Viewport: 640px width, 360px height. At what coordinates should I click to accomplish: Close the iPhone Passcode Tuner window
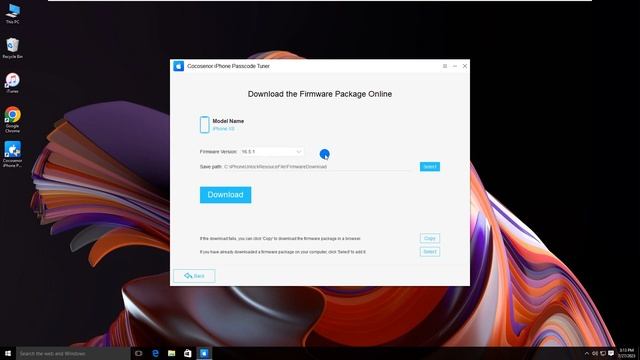click(x=464, y=66)
